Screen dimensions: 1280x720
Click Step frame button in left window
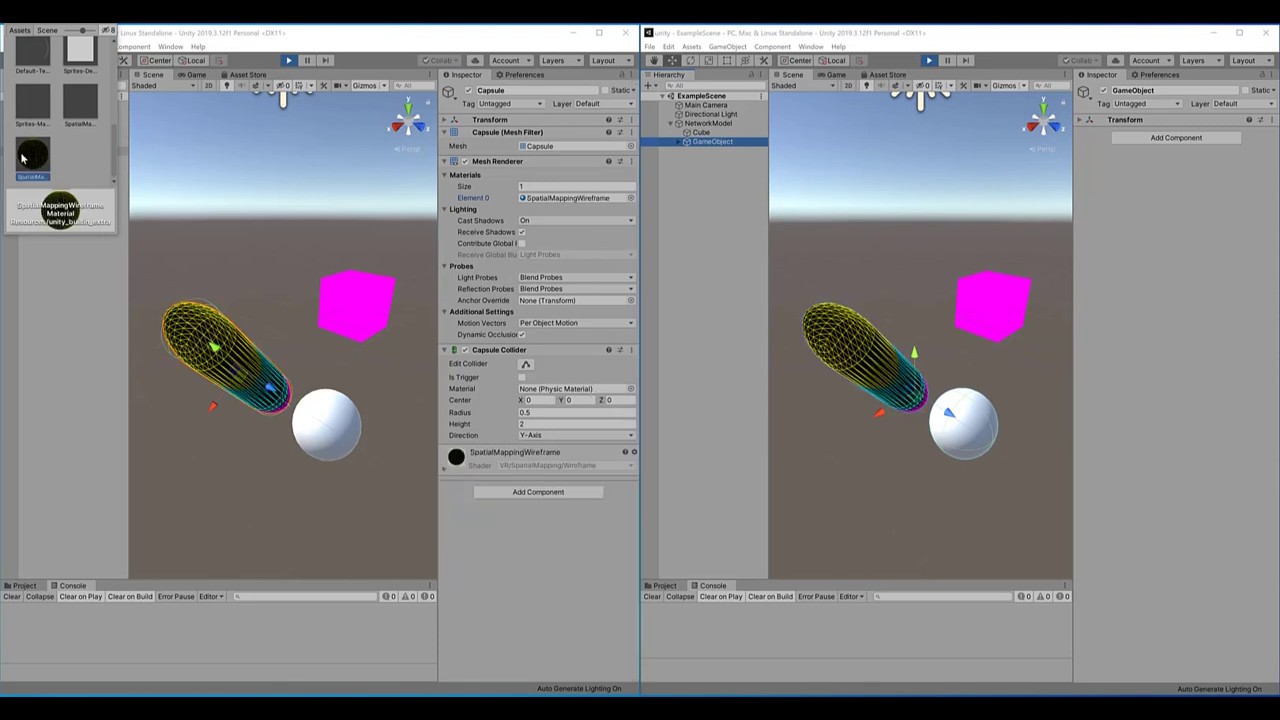click(325, 60)
